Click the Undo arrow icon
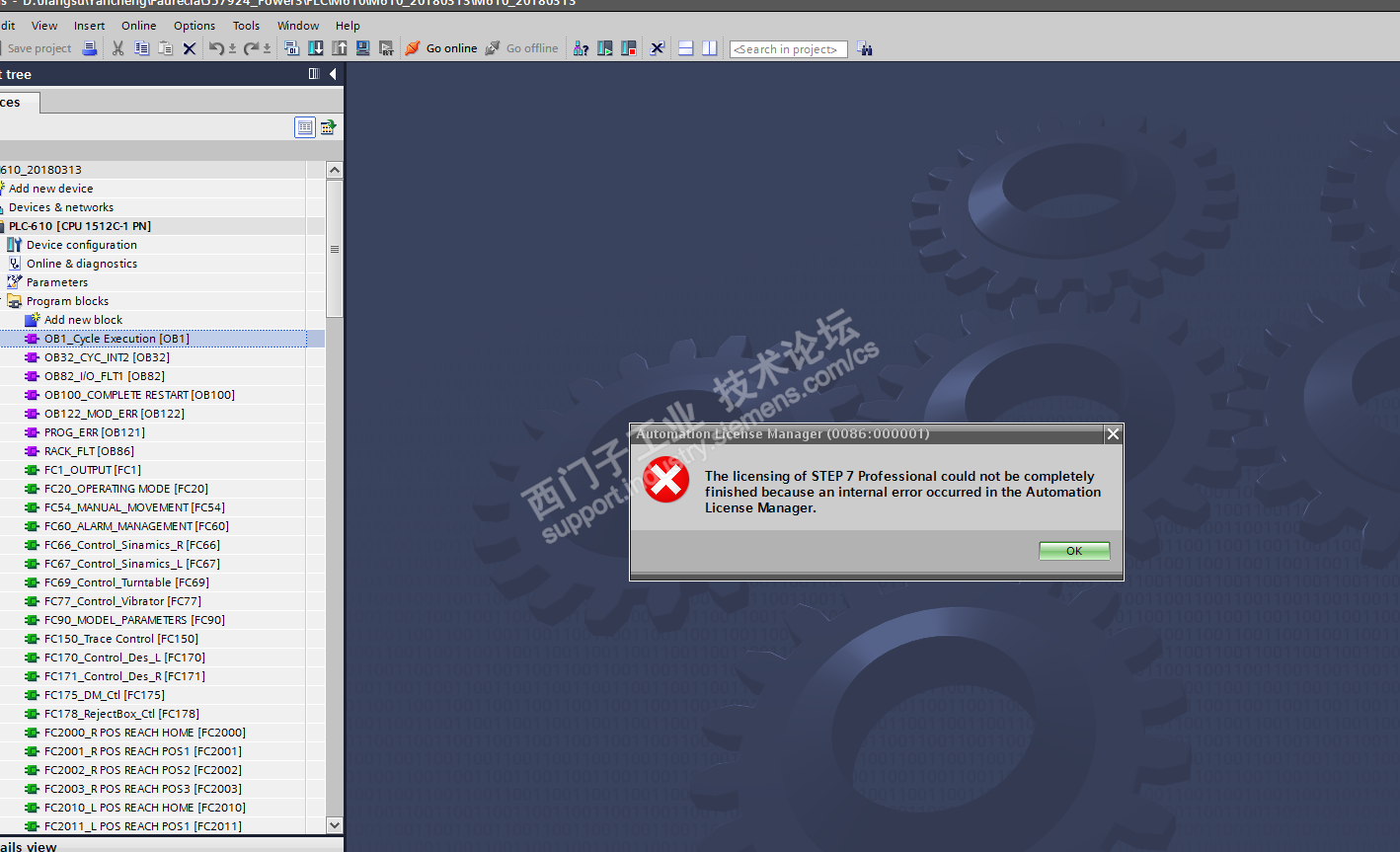This screenshot has width=1400, height=852. pyautogui.click(x=216, y=48)
